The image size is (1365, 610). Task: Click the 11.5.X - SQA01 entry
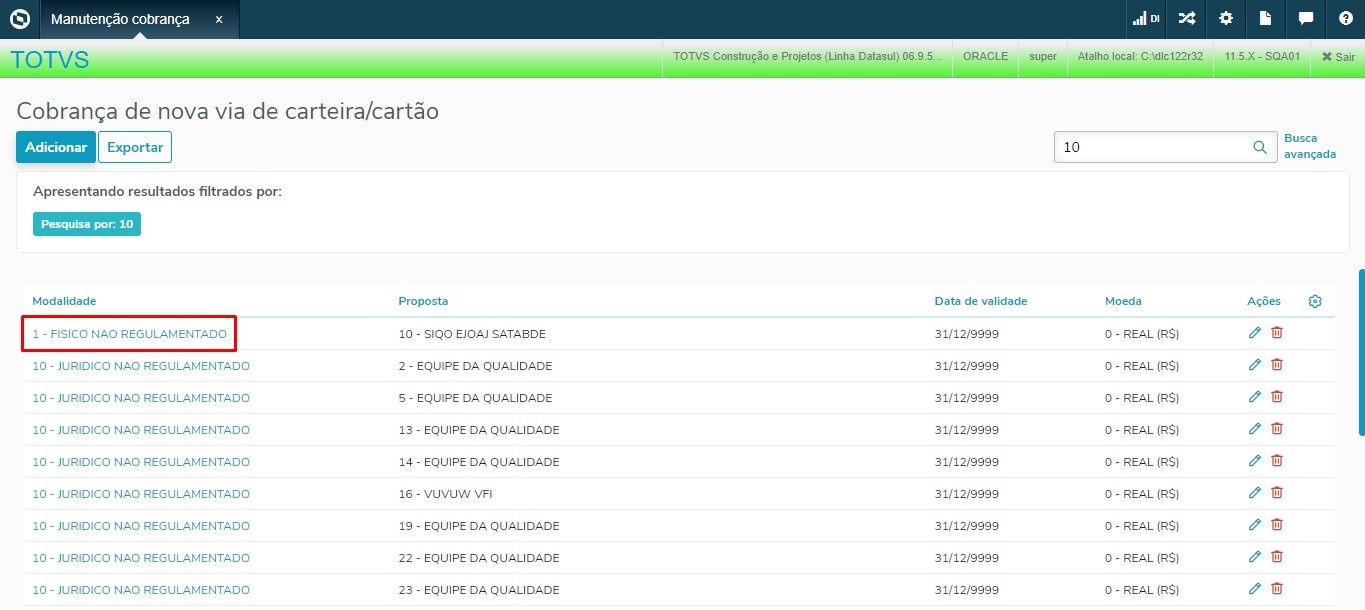(x=1263, y=57)
